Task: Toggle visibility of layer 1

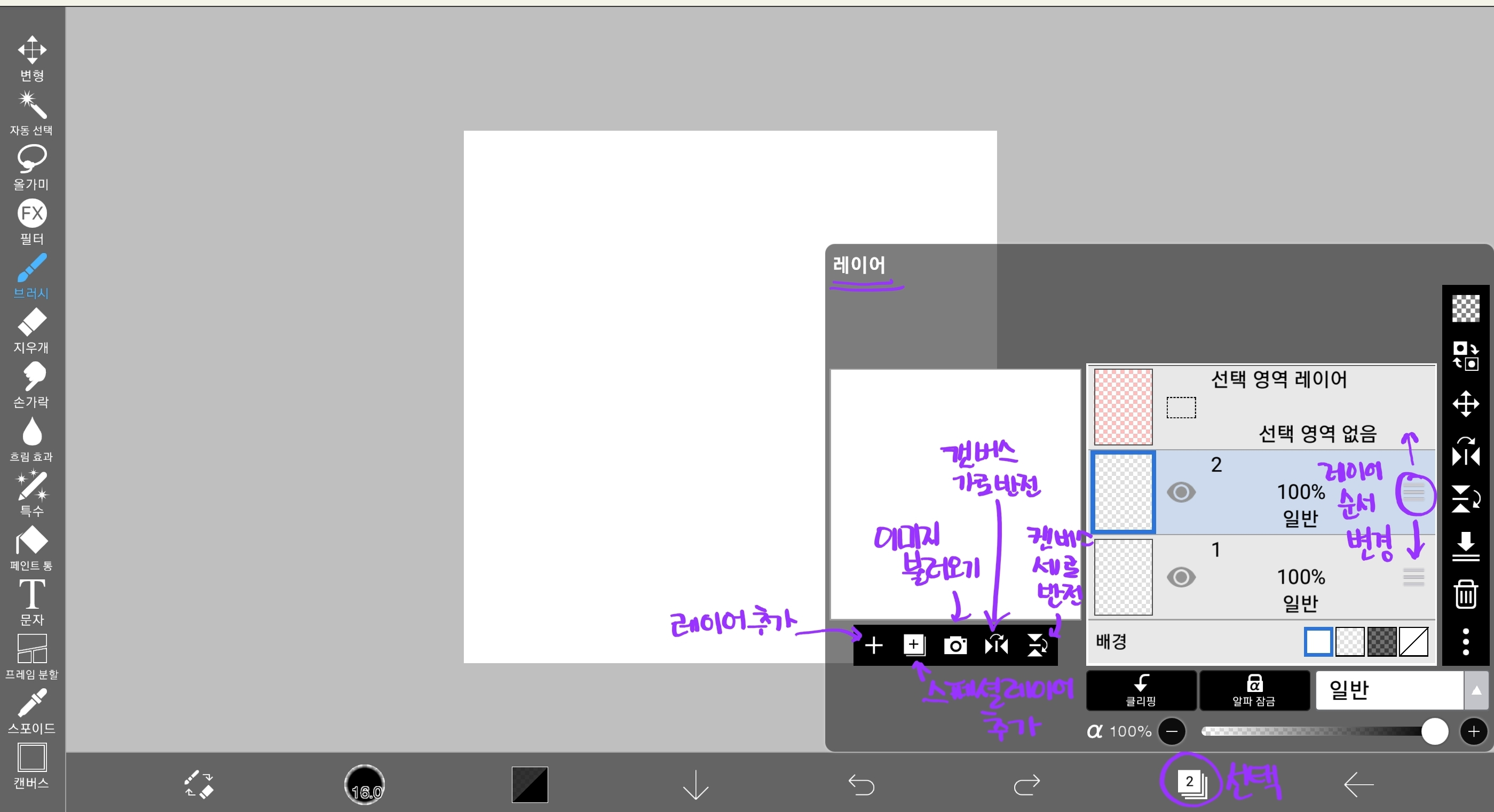Action: (1181, 577)
